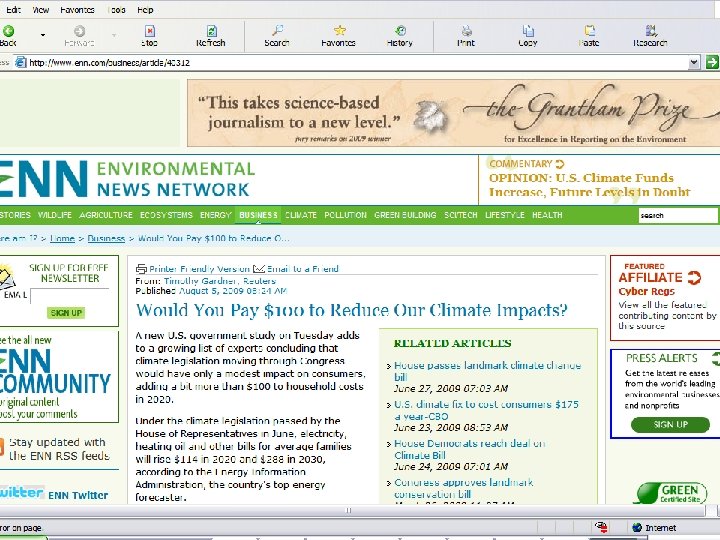Click the newsletter EMAIL input field

pos(70,296)
